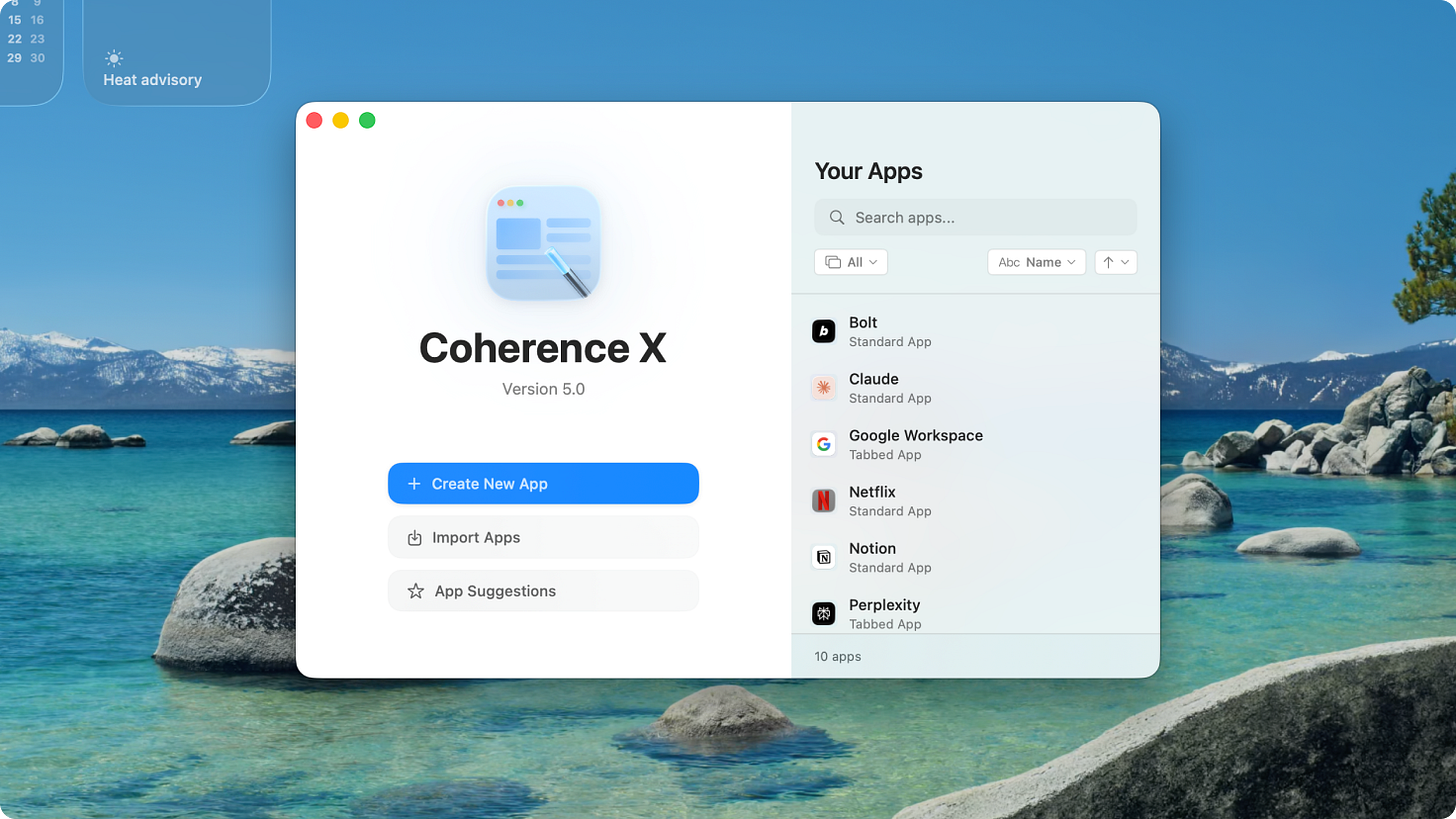The image size is (1456, 819).
Task: Click the sun icon in weather widget
Action: point(114,58)
